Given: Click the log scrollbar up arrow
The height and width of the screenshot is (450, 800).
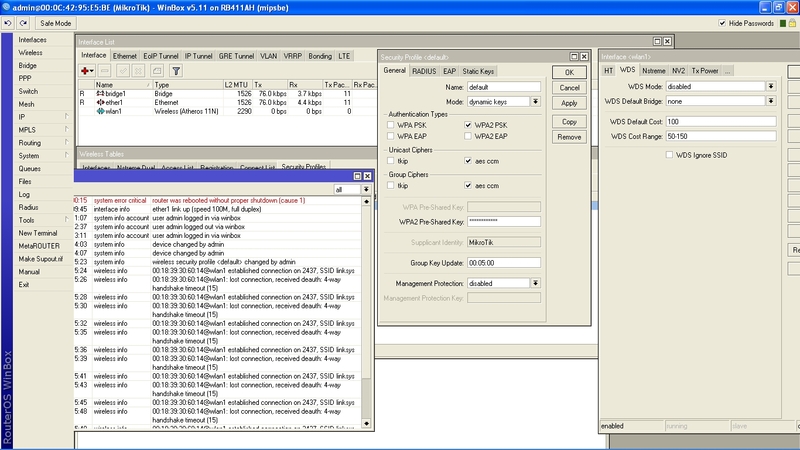Looking at the screenshot, I should pyautogui.click(x=366, y=202).
